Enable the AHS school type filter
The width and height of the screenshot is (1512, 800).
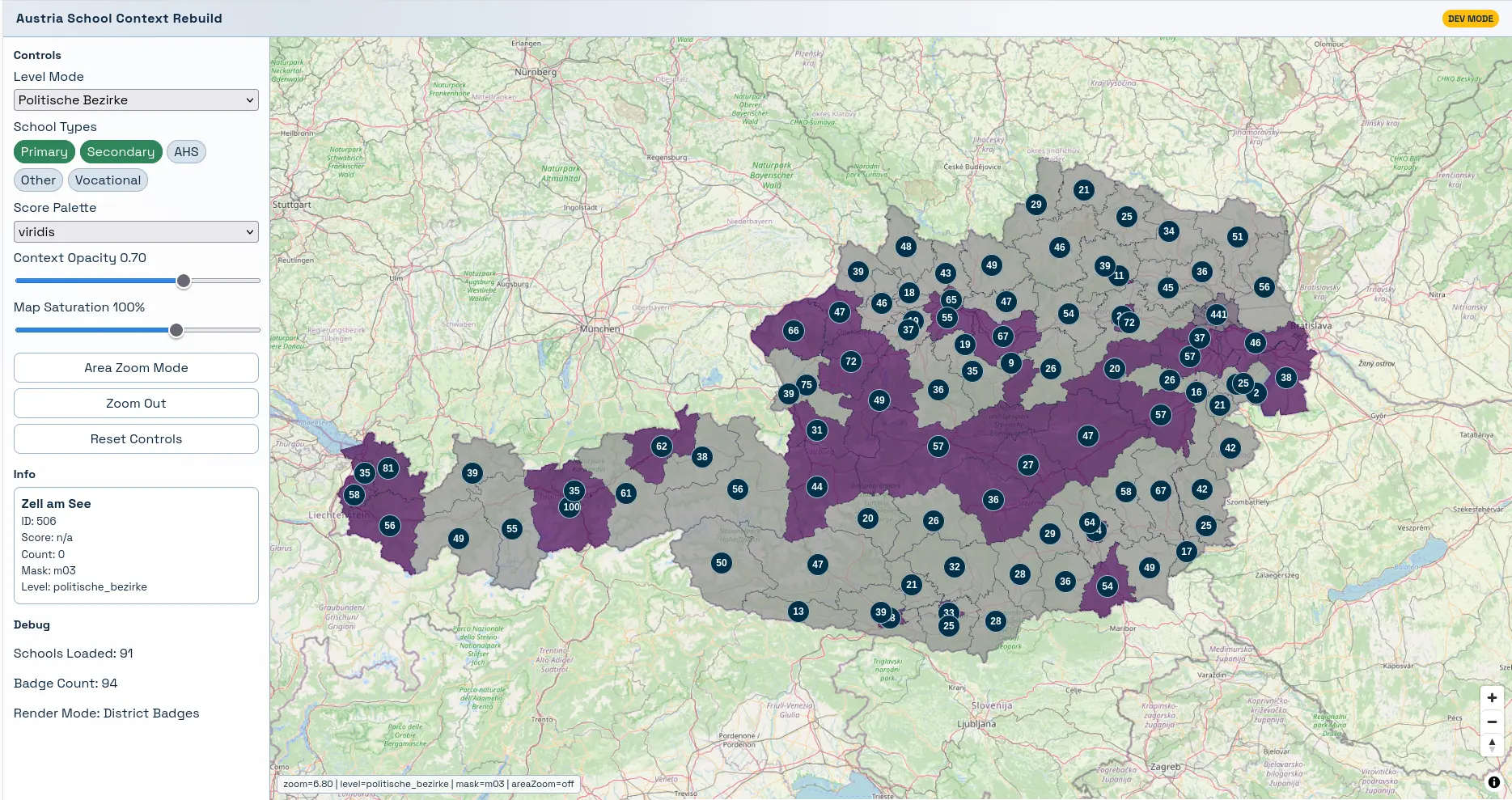tap(186, 151)
